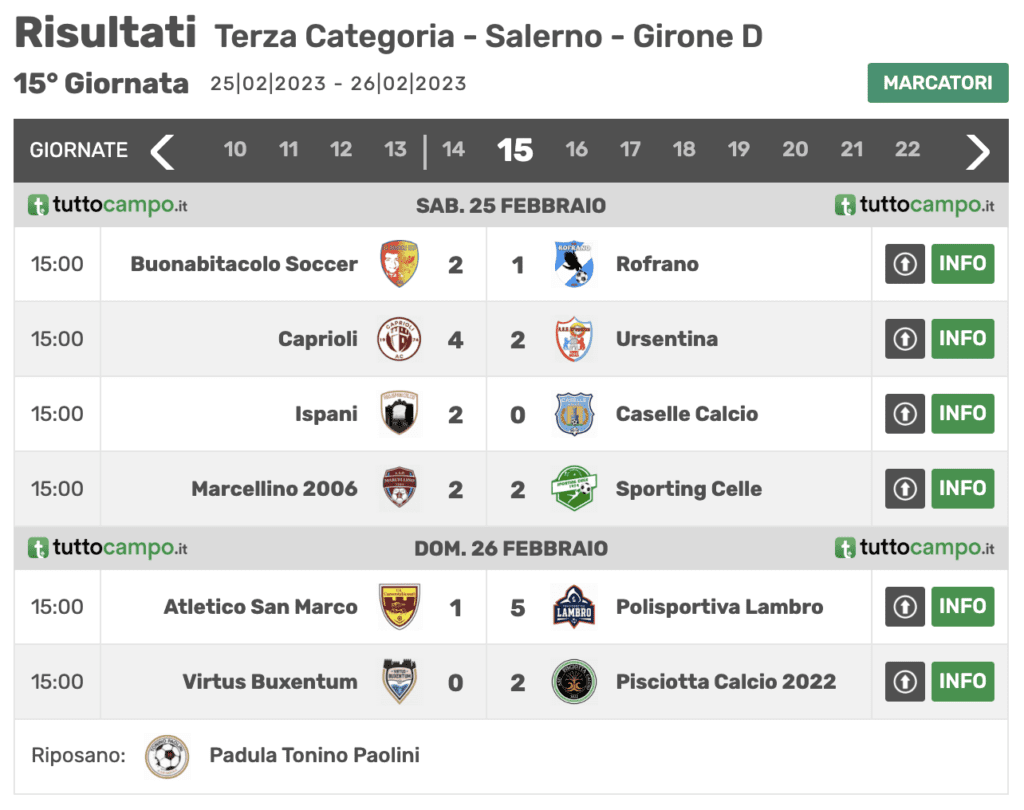This screenshot has width=1024, height=810.
Task: Click the tuttocampo.it logo on the top-left banner
Action: 107,205
